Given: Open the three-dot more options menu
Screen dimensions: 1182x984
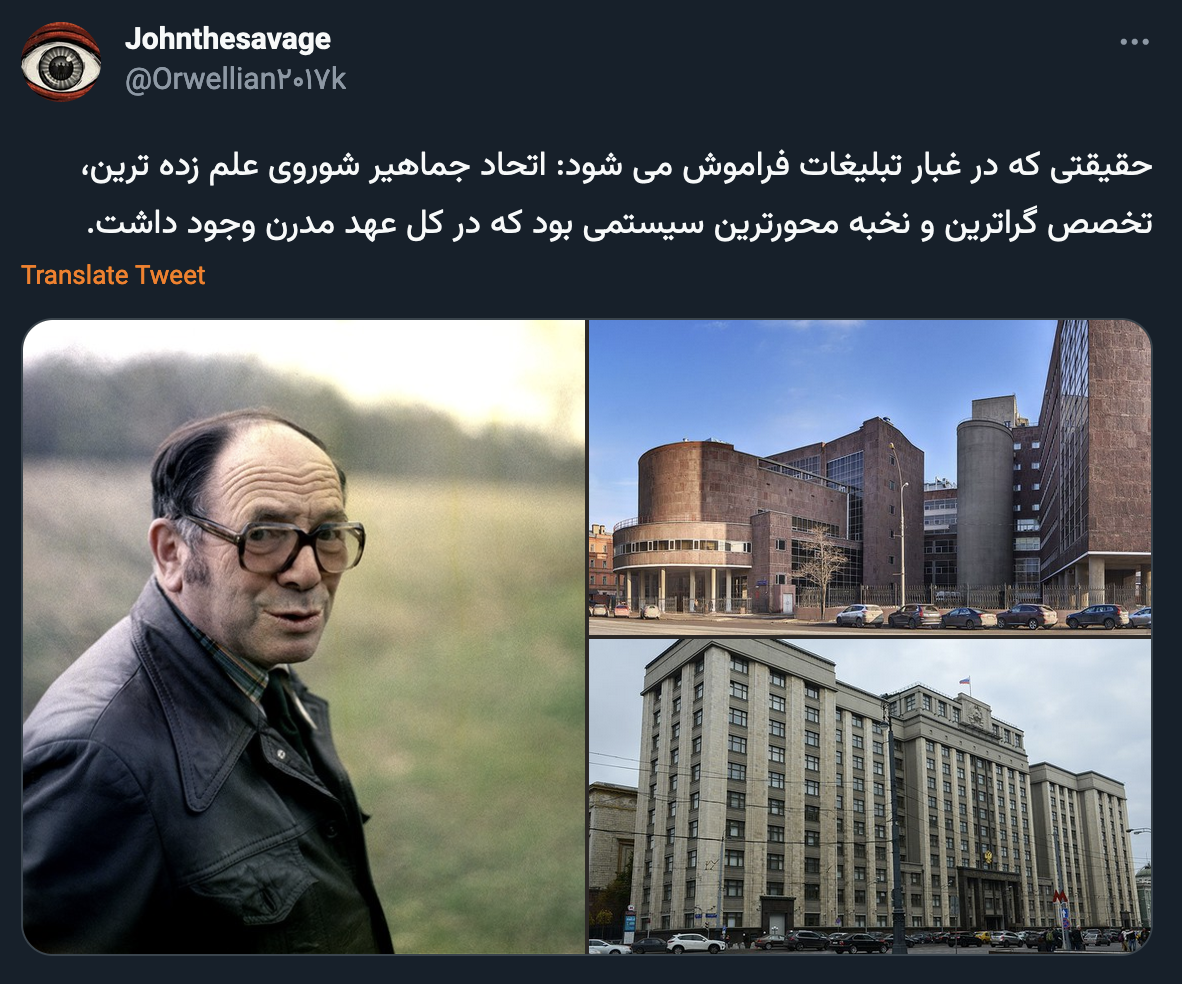Looking at the screenshot, I should 1135,41.
